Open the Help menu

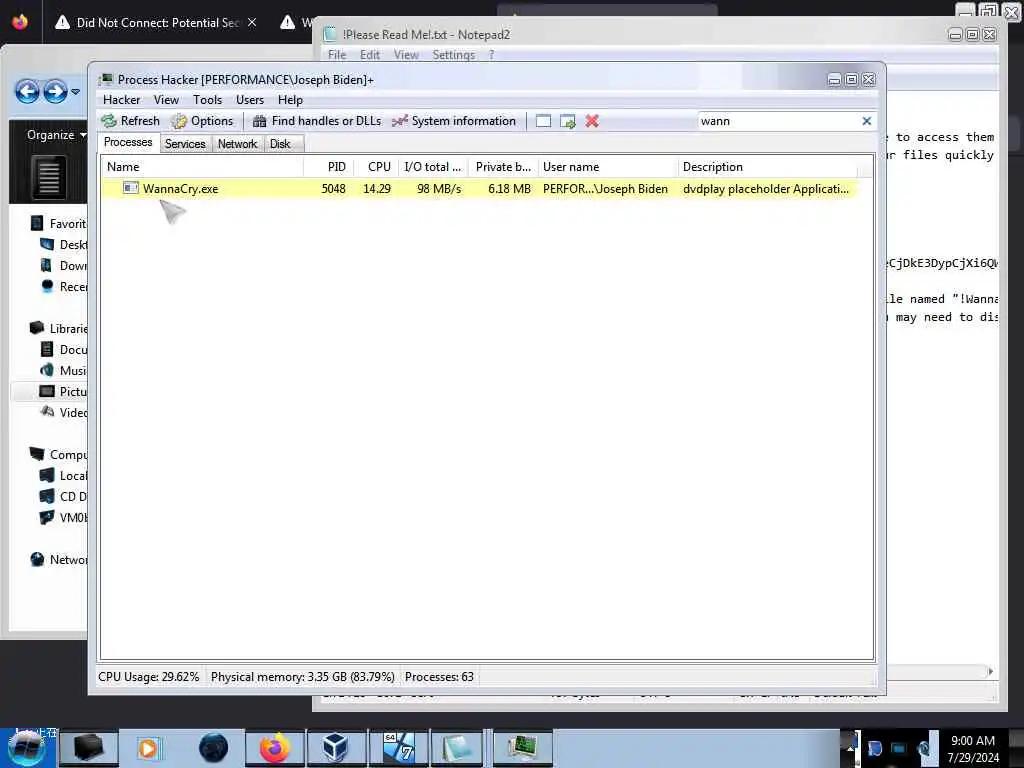pos(290,100)
